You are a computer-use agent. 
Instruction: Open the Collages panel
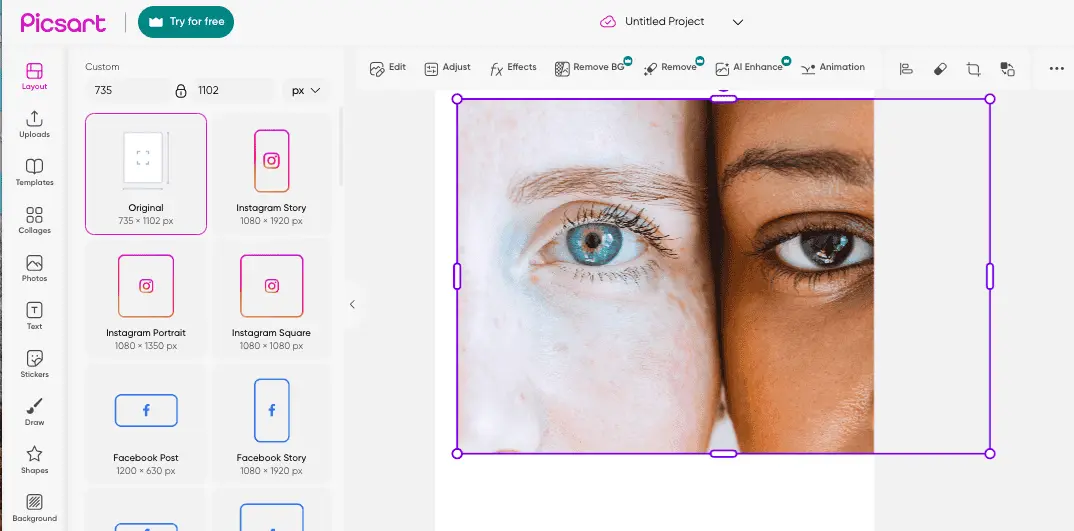(x=34, y=220)
